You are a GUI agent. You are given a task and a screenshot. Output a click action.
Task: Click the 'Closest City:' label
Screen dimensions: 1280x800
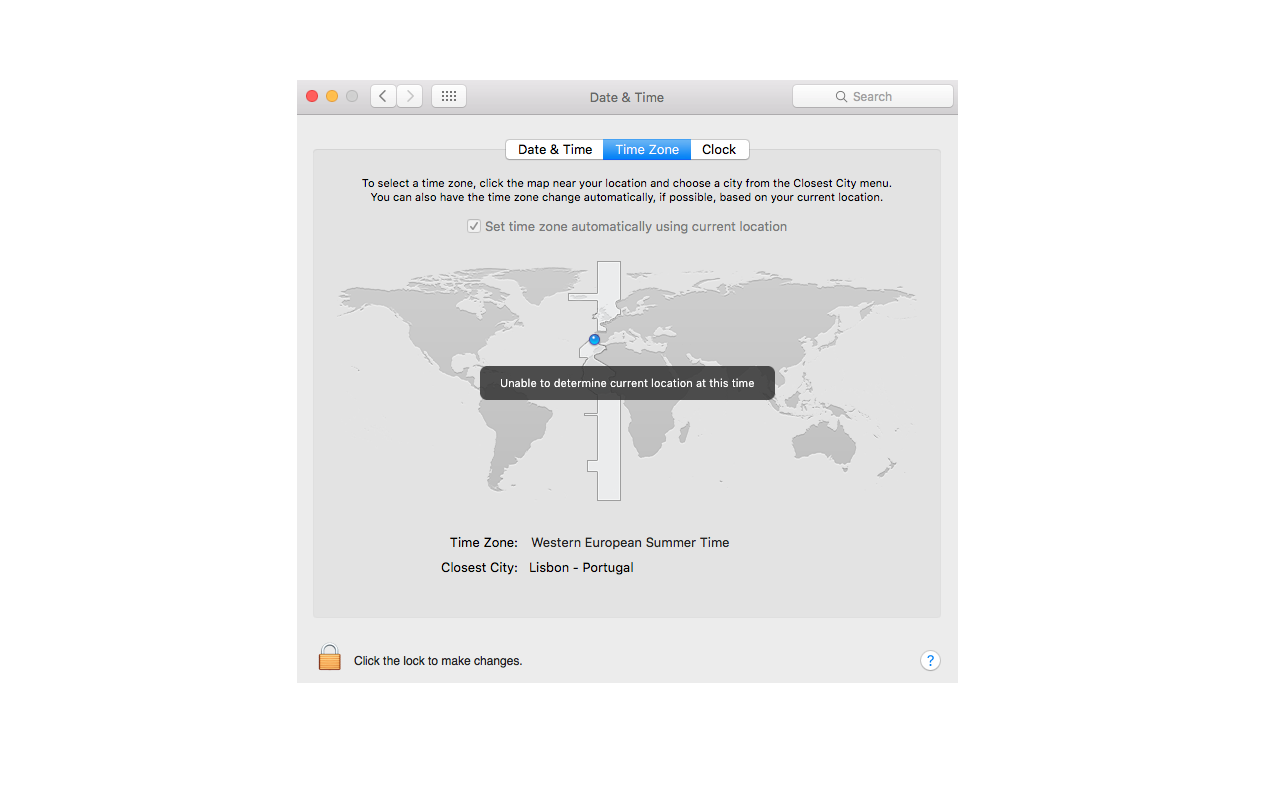pos(480,567)
